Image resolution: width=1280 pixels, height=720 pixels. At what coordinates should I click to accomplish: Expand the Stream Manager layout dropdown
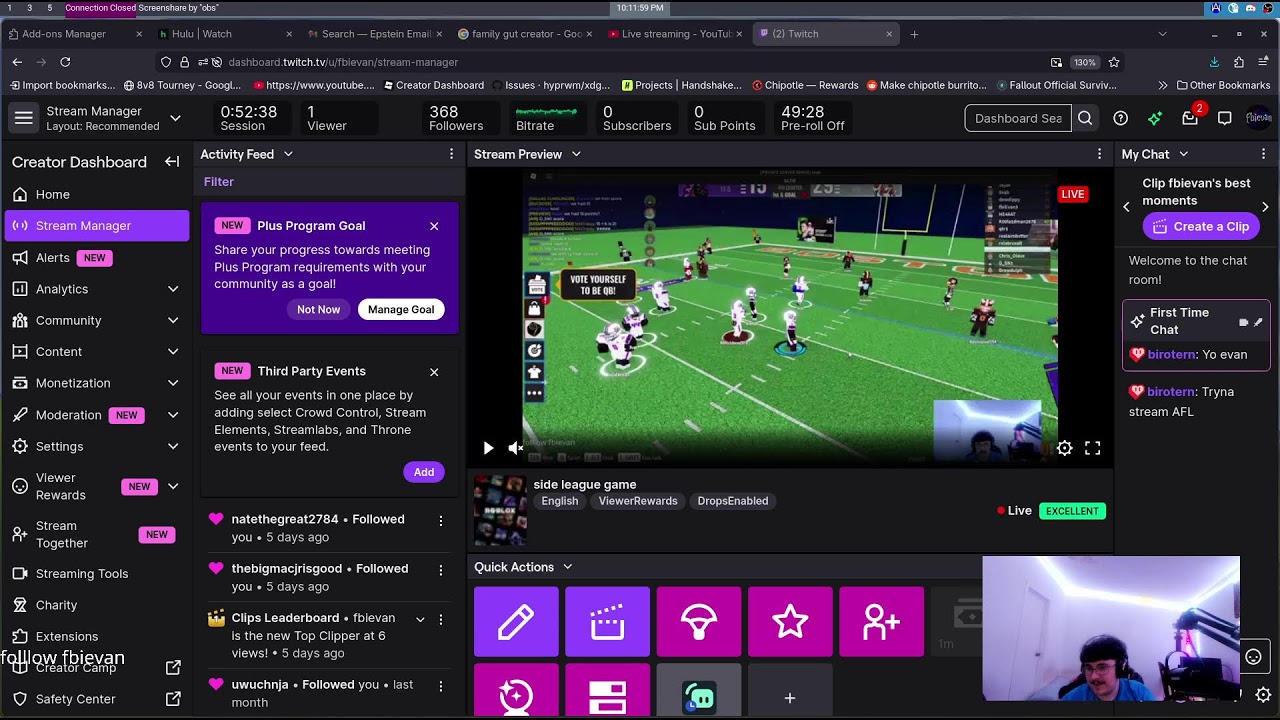175,118
